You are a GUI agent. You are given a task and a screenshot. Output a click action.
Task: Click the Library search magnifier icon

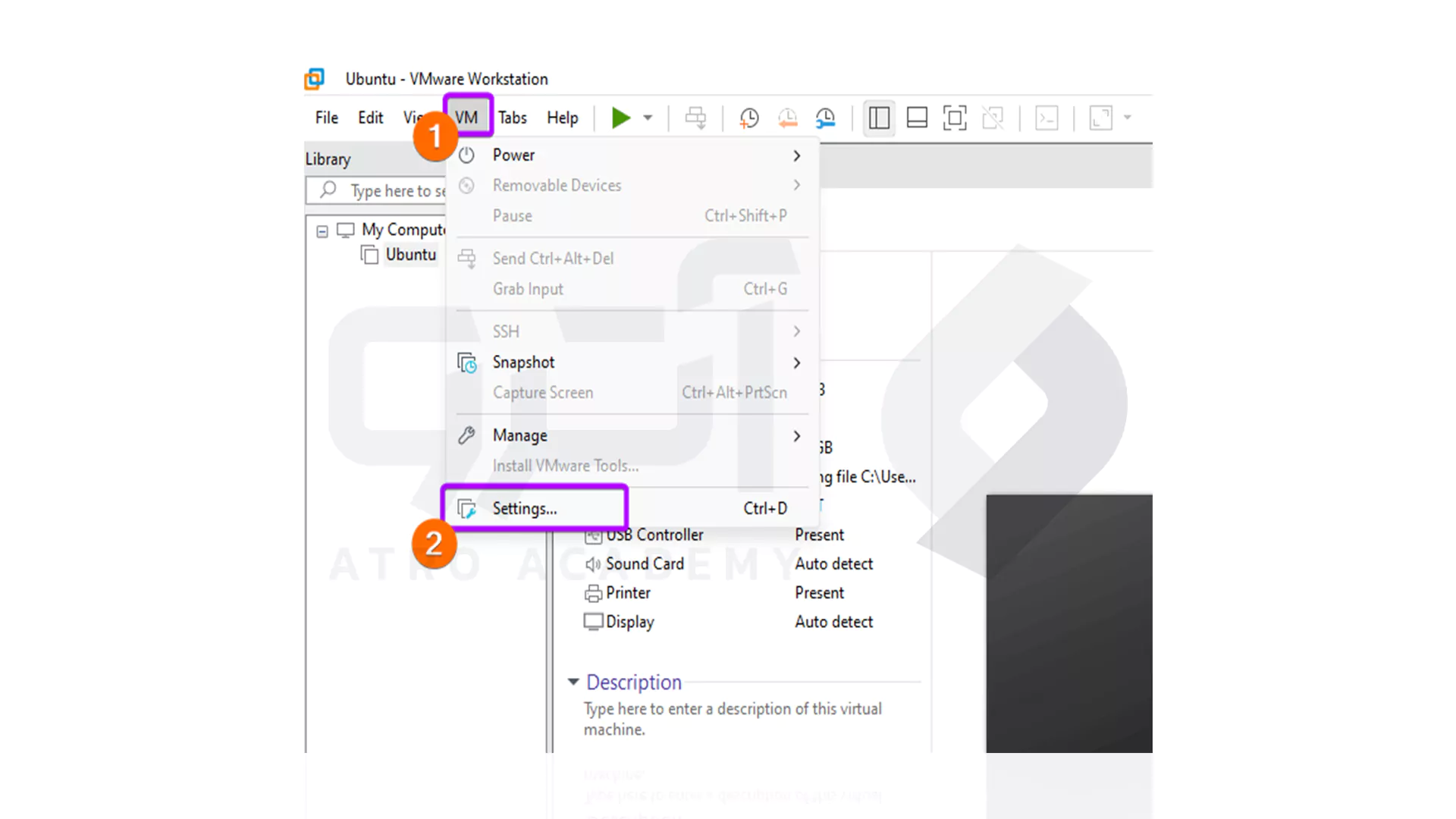(x=328, y=190)
